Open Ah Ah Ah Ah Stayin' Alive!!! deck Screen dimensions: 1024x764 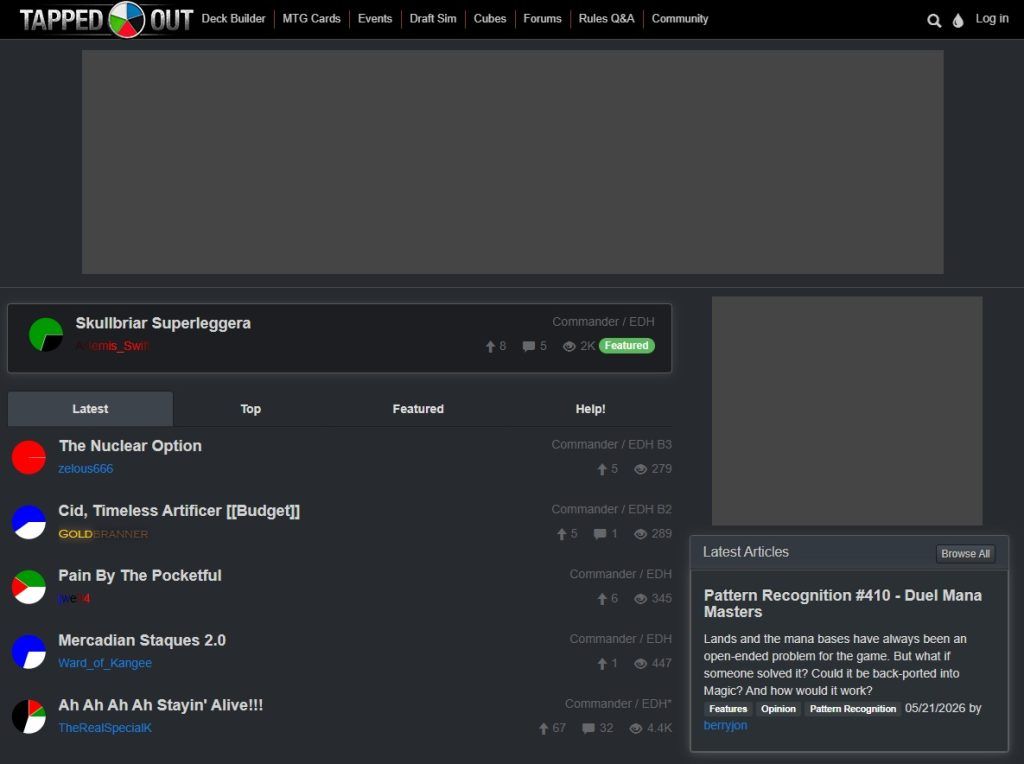pyautogui.click(x=161, y=705)
